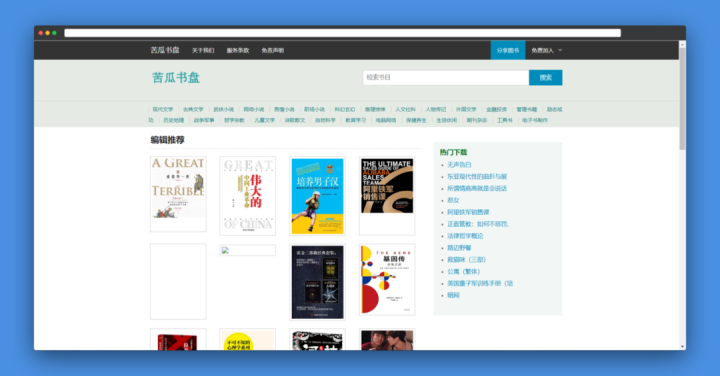
Task: Select the 教育学习 category
Action: [355, 120]
